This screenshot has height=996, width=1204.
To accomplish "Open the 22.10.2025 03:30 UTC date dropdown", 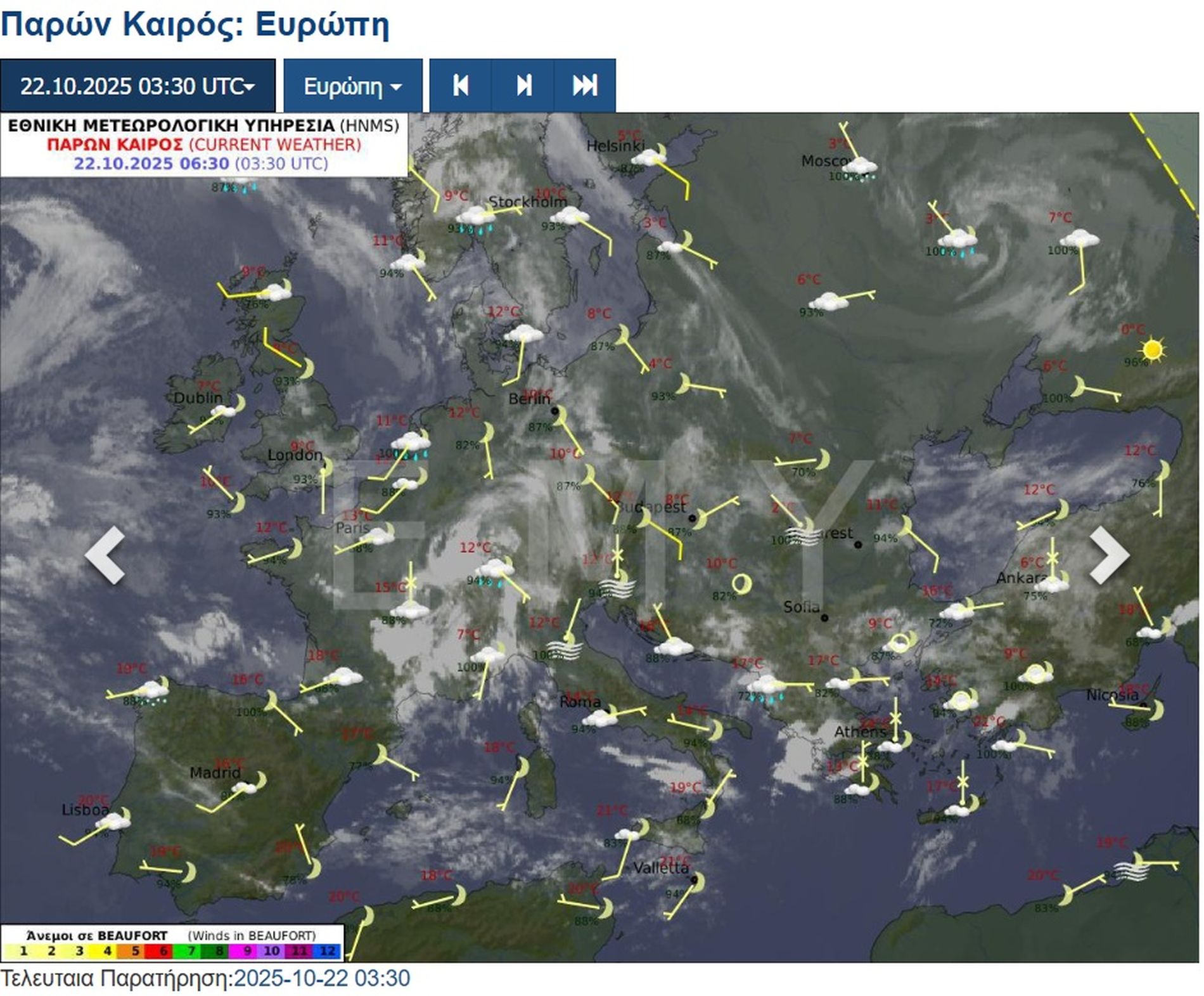I will [138, 86].
